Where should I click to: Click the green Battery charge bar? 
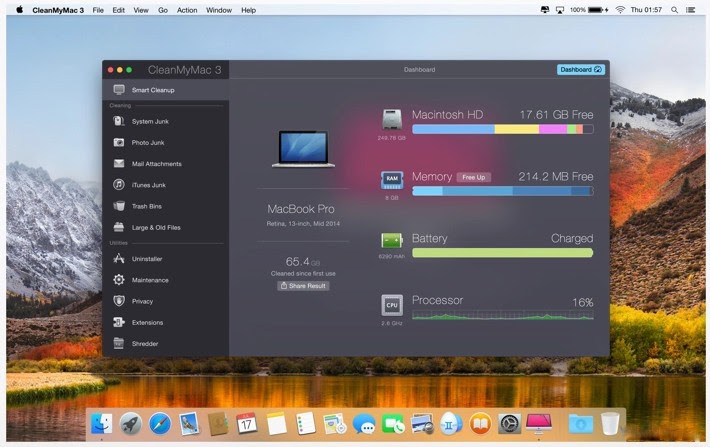(503, 253)
